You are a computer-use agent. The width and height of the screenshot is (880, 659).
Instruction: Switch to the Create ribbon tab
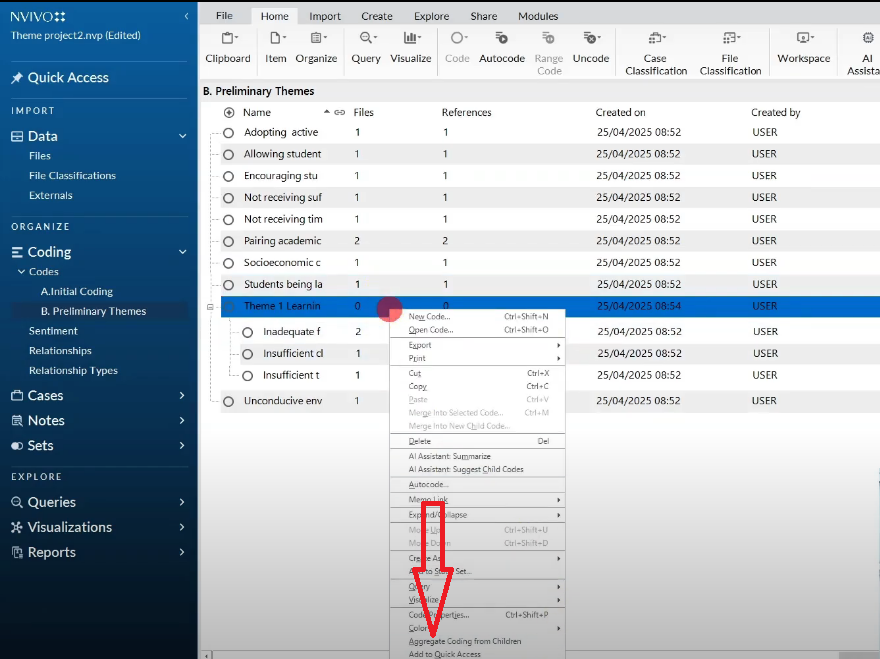377,16
